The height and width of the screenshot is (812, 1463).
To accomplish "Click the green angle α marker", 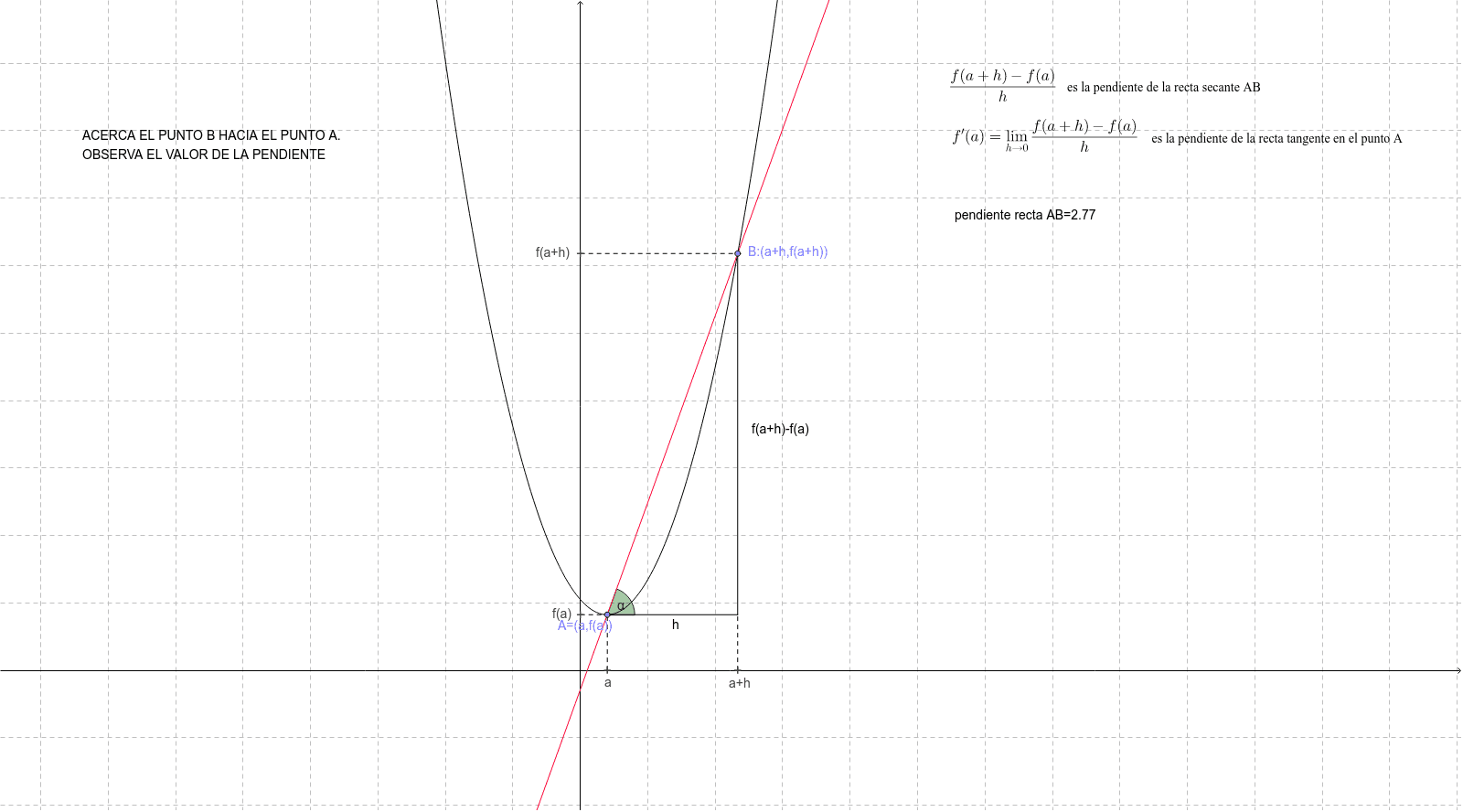I will coord(622,604).
